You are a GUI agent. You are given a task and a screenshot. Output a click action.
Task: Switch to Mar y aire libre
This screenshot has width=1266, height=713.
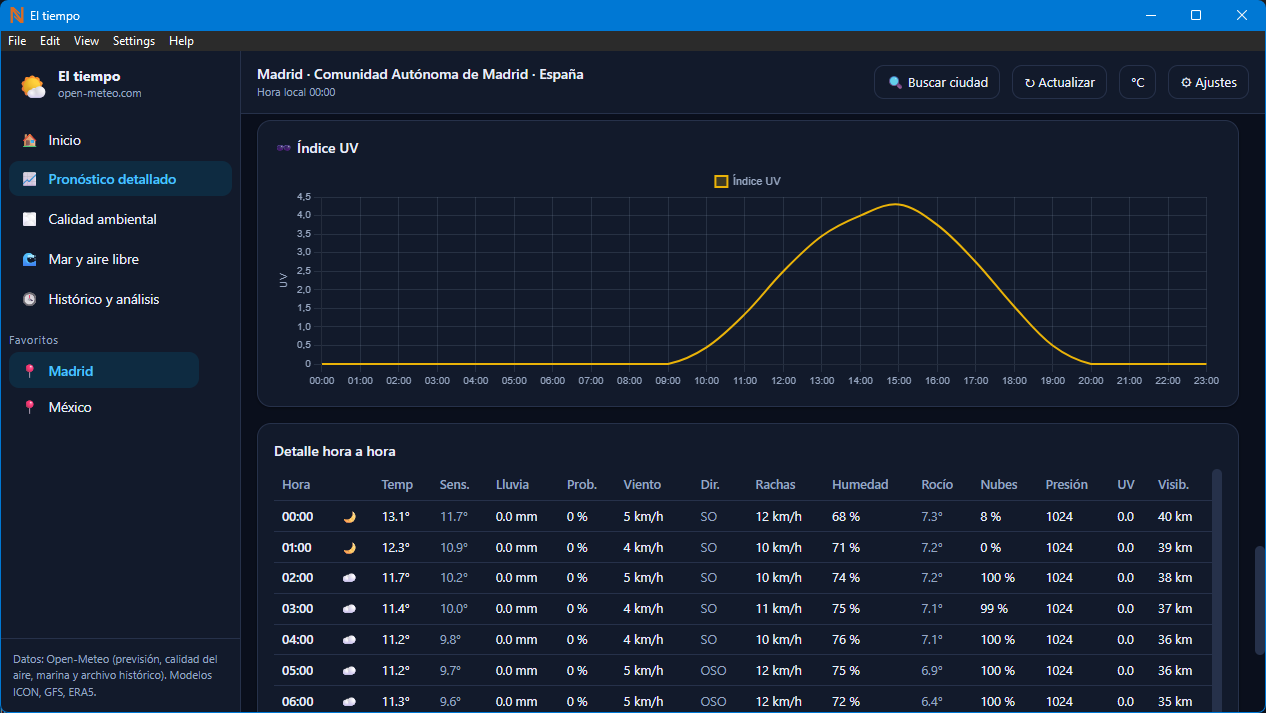[120, 259]
